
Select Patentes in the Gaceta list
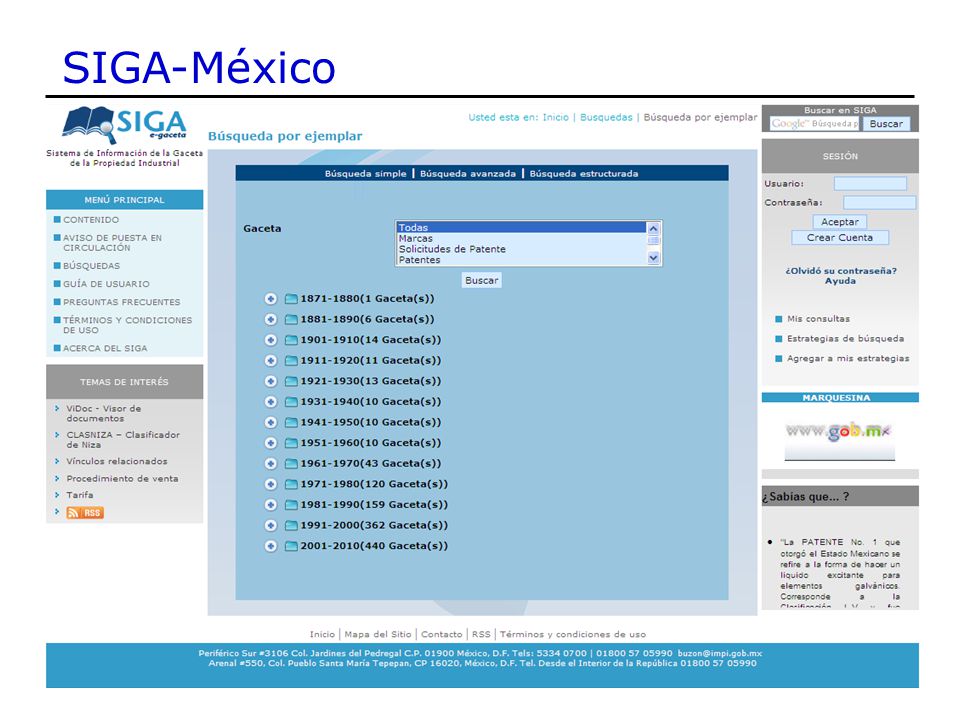(521, 260)
